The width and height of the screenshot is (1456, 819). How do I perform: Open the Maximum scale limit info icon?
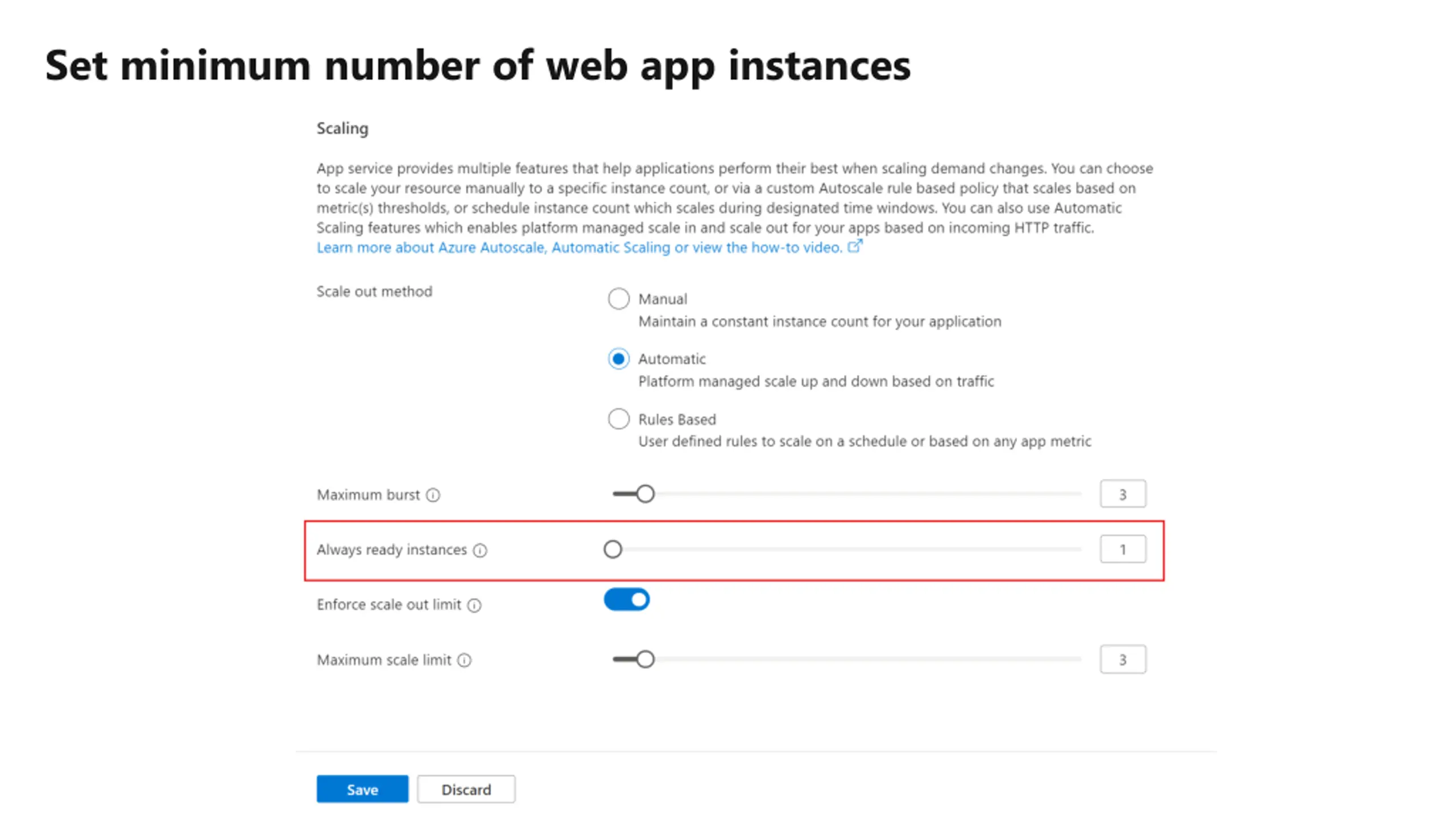[x=464, y=660]
